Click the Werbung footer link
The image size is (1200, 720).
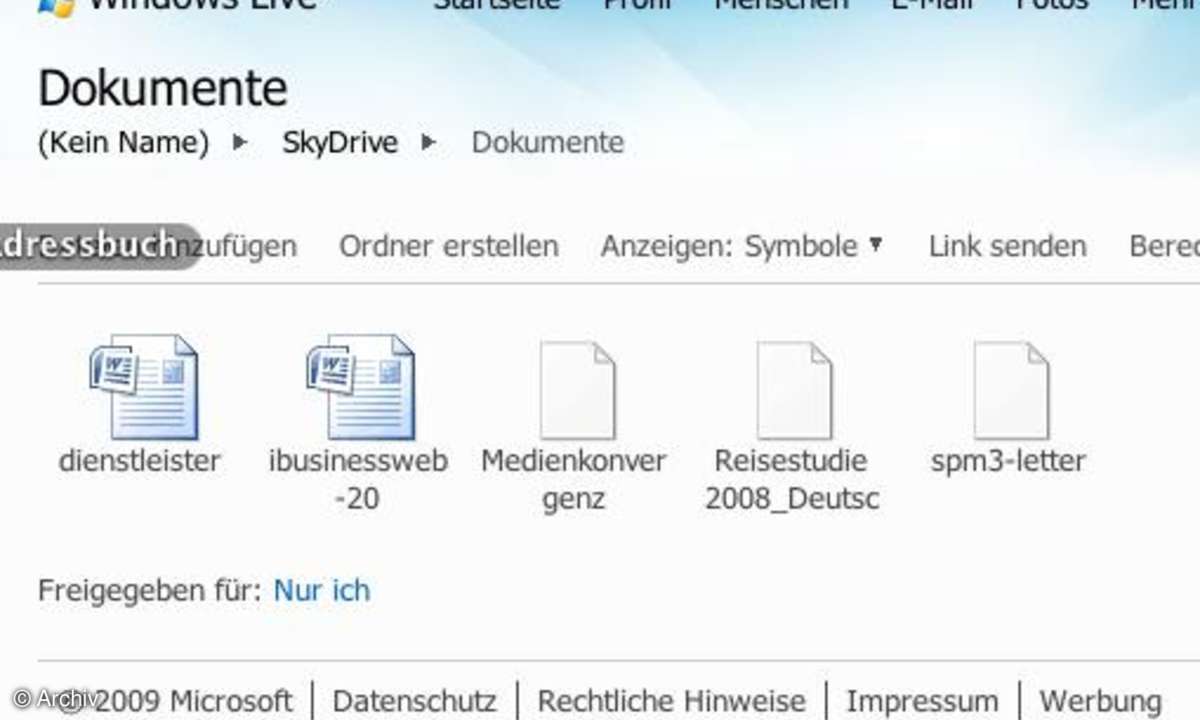[1100, 701]
